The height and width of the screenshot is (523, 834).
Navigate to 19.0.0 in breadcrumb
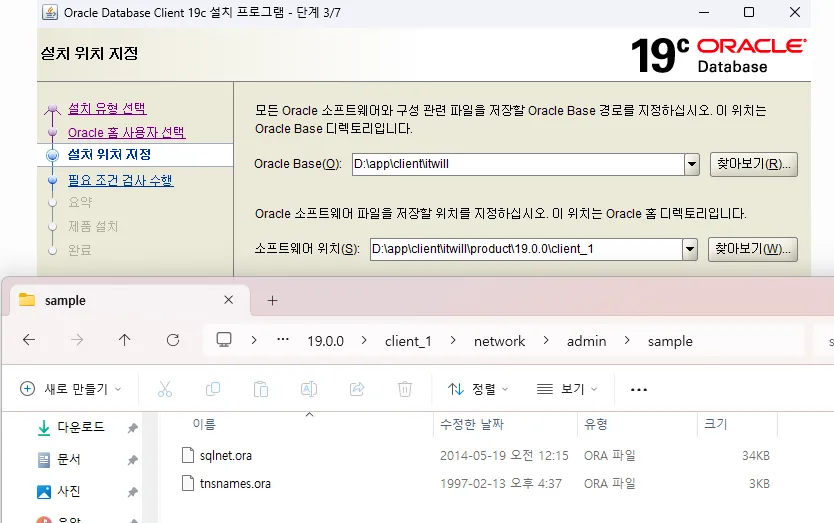[326, 341]
